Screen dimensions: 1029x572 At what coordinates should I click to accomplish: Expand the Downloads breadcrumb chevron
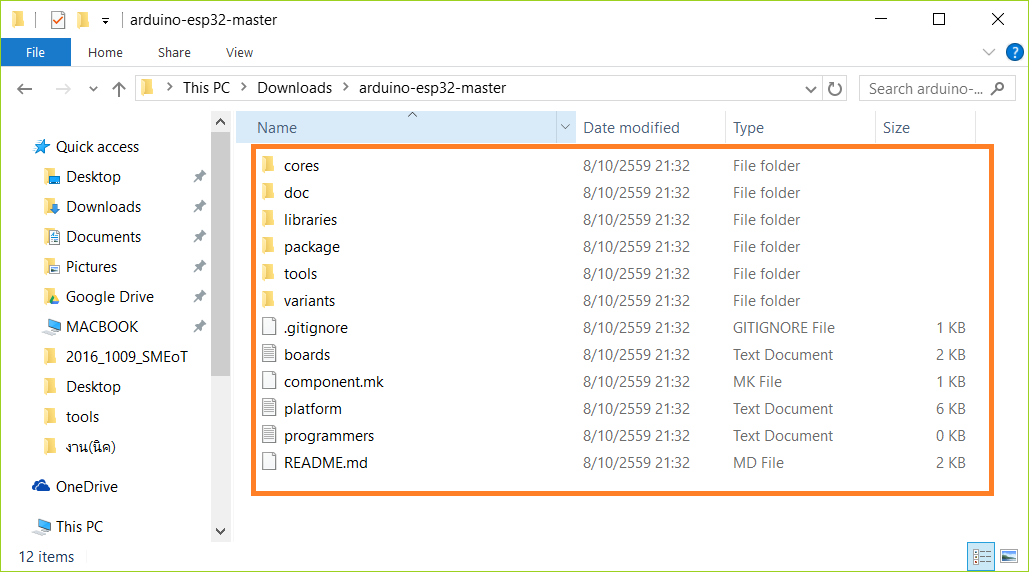(345, 87)
